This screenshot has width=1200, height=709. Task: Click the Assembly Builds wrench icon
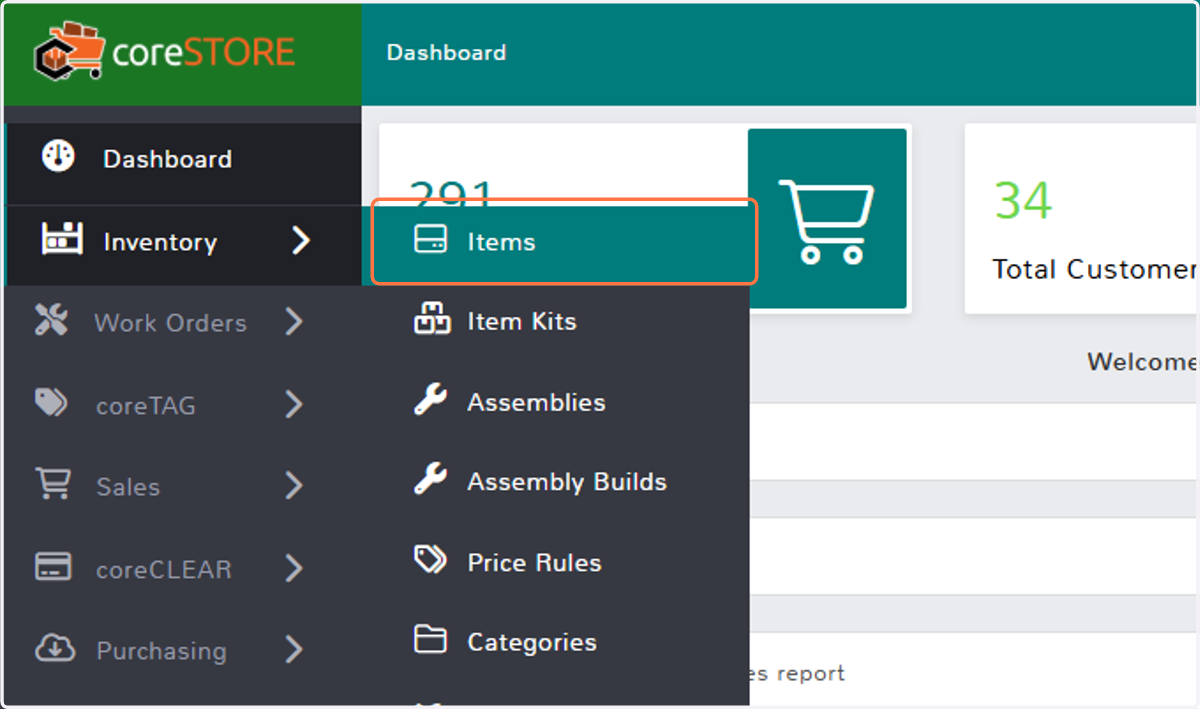click(431, 480)
